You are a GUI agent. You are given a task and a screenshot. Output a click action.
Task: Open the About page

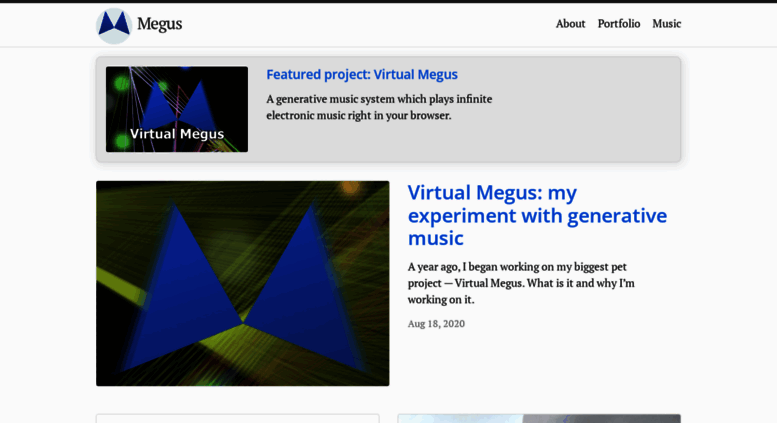[x=570, y=24]
